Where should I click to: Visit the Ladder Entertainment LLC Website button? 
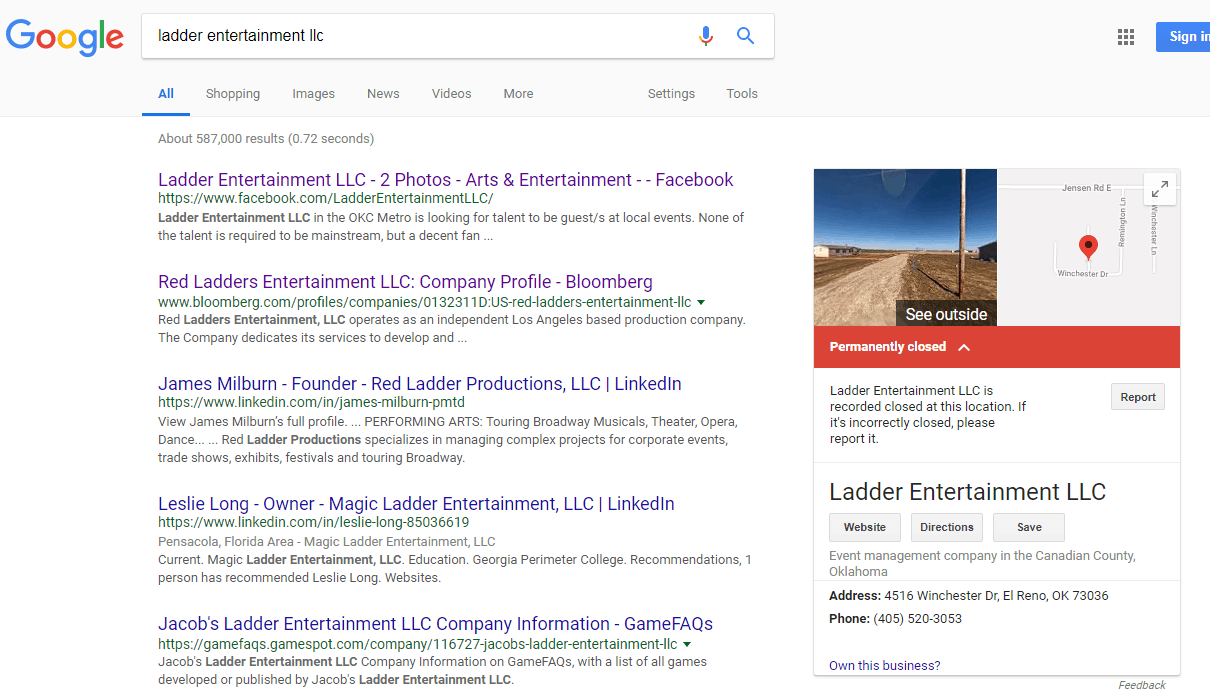tap(865, 527)
